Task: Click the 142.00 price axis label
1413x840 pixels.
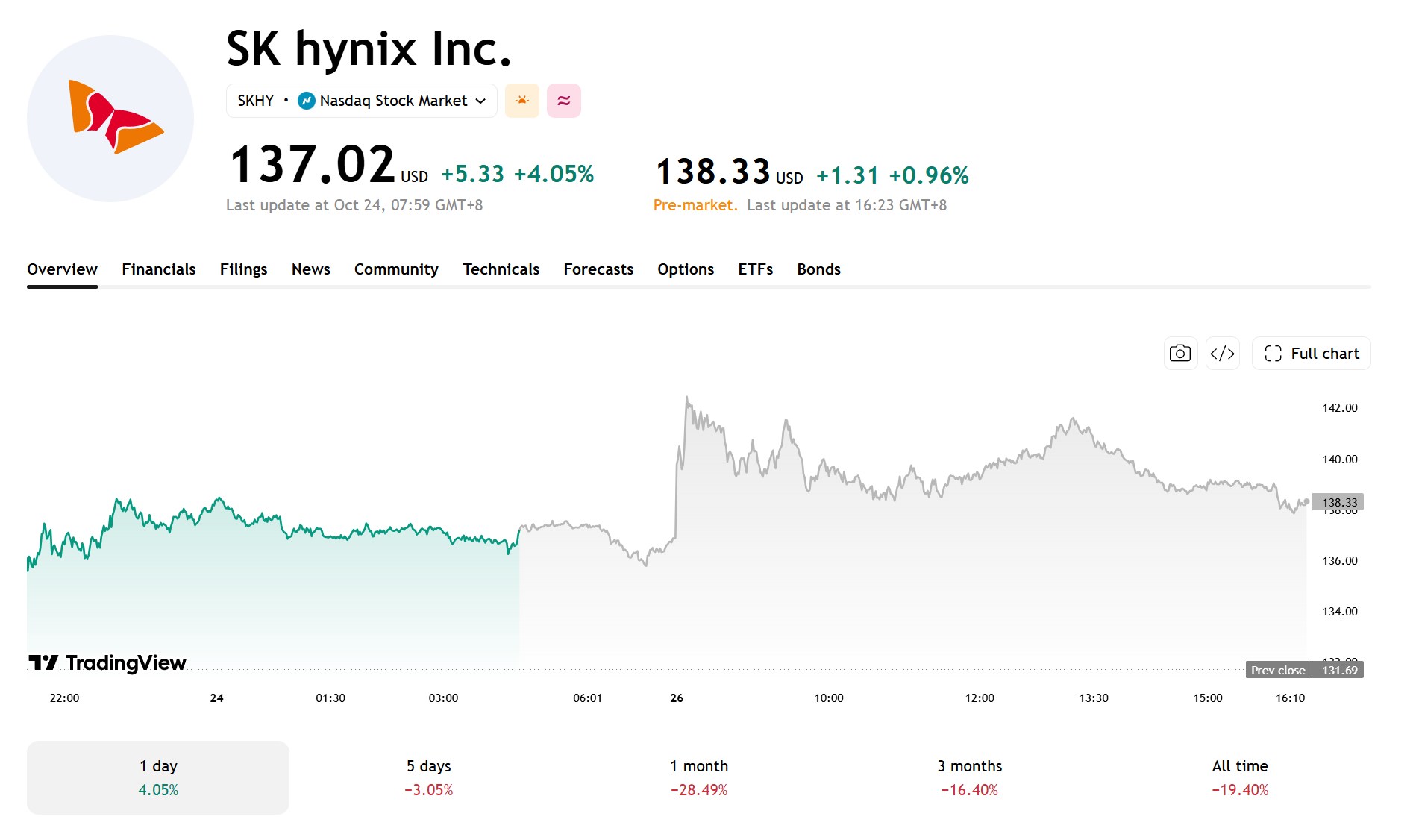Action: tap(1340, 408)
